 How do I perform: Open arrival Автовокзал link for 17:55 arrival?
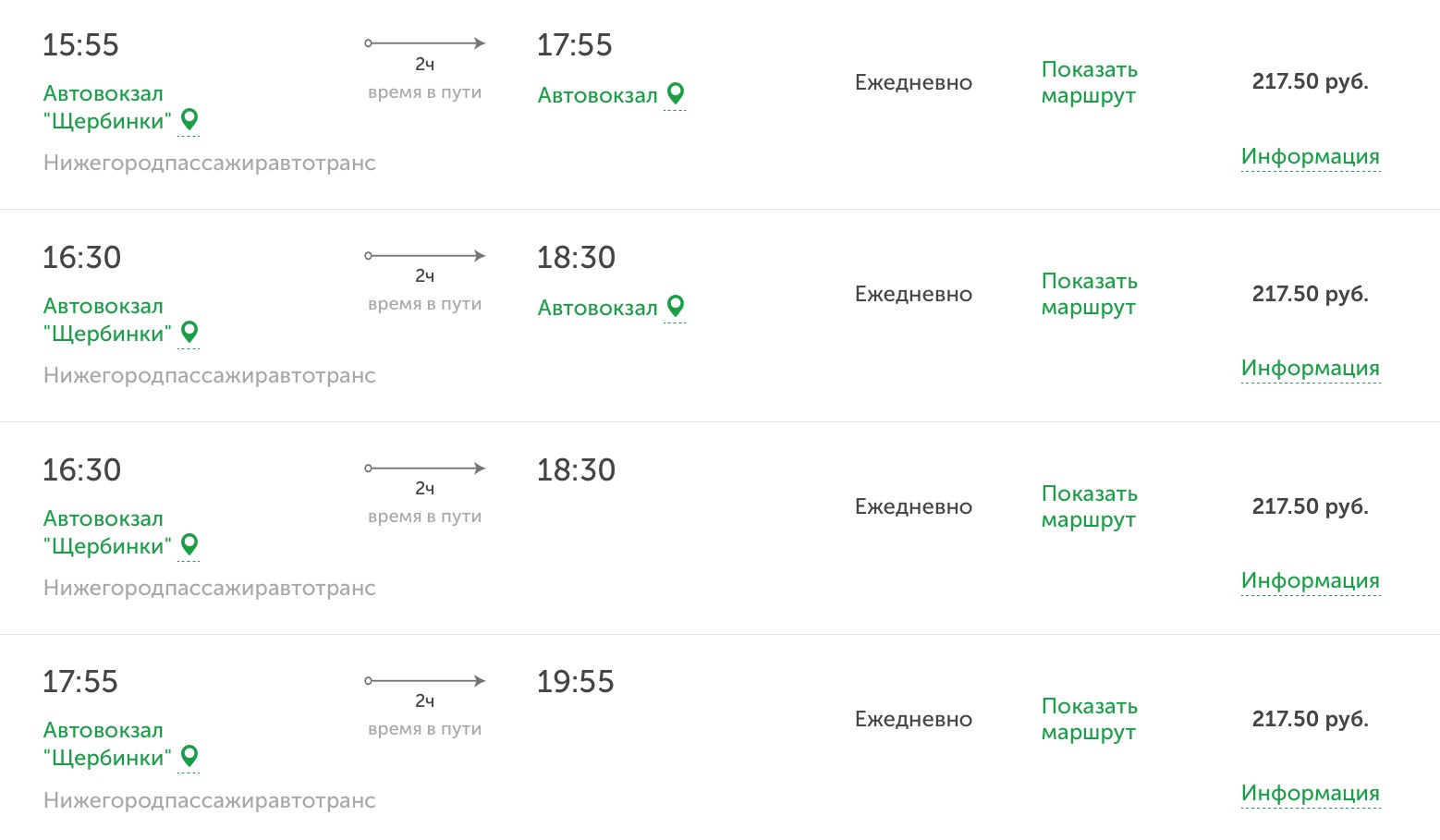pos(597,95)
